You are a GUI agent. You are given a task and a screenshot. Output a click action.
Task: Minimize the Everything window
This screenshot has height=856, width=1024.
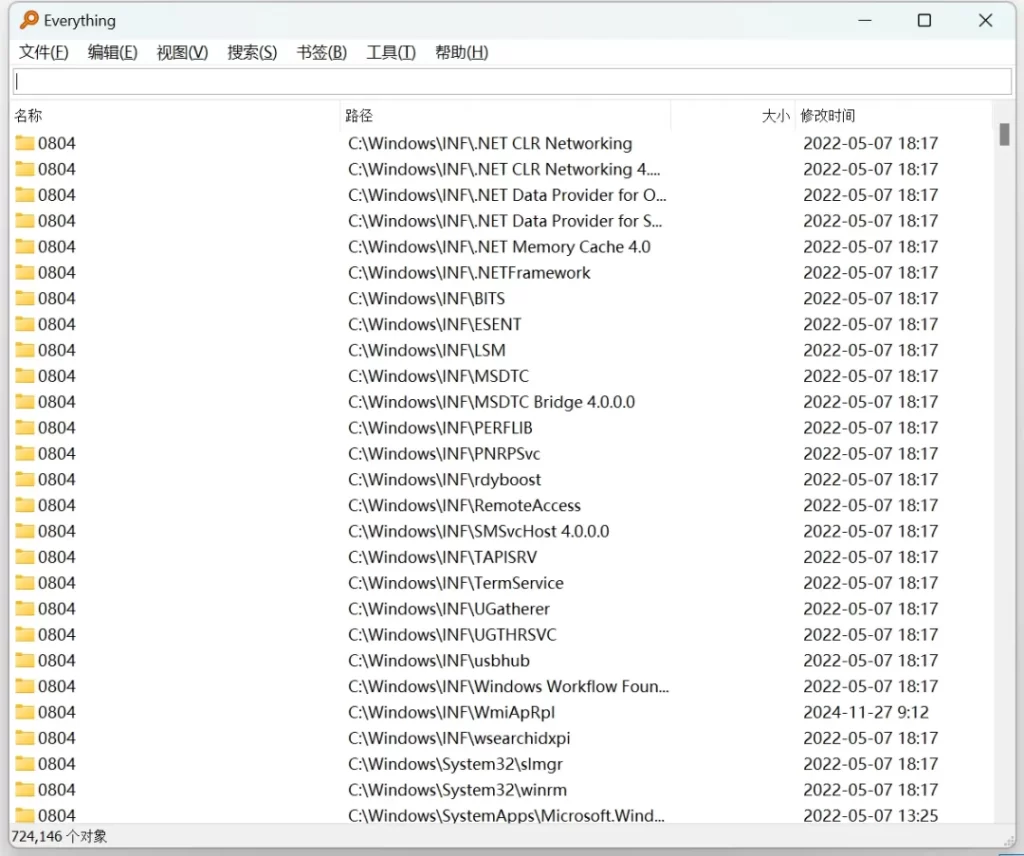pos(865,20)
